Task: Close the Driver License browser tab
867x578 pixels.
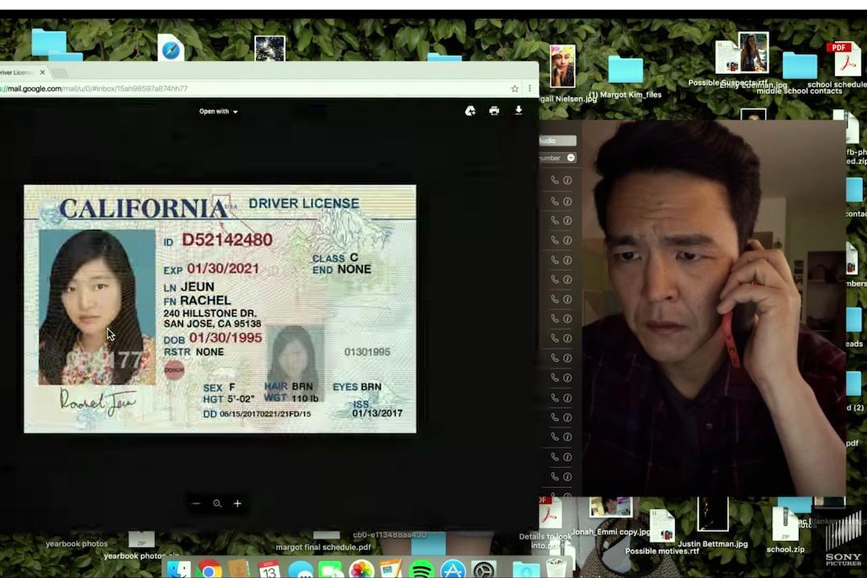Action: coord(43,72)
